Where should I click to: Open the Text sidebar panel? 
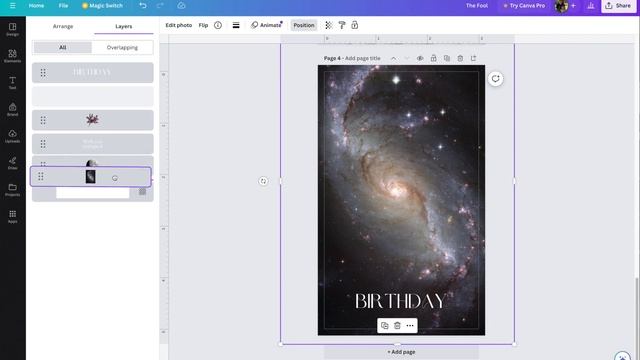pyautogui.click(x=13, y=82)
